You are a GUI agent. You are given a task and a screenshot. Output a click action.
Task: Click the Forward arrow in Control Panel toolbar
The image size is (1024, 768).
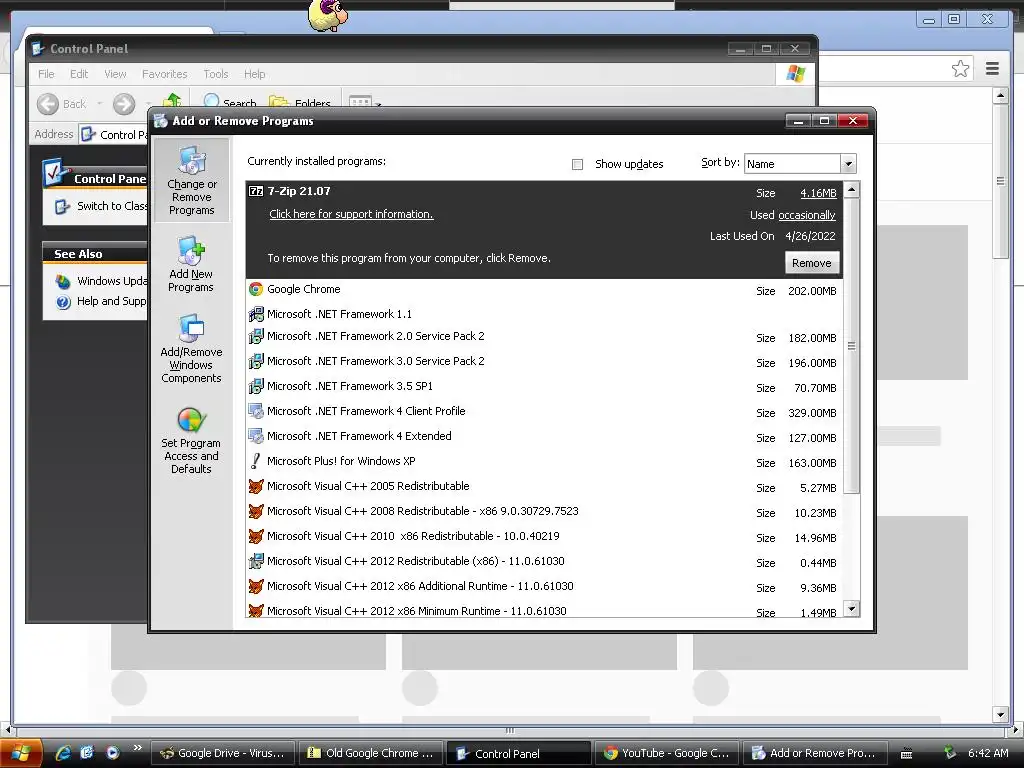pyautogui.click(x=123, y=104)
